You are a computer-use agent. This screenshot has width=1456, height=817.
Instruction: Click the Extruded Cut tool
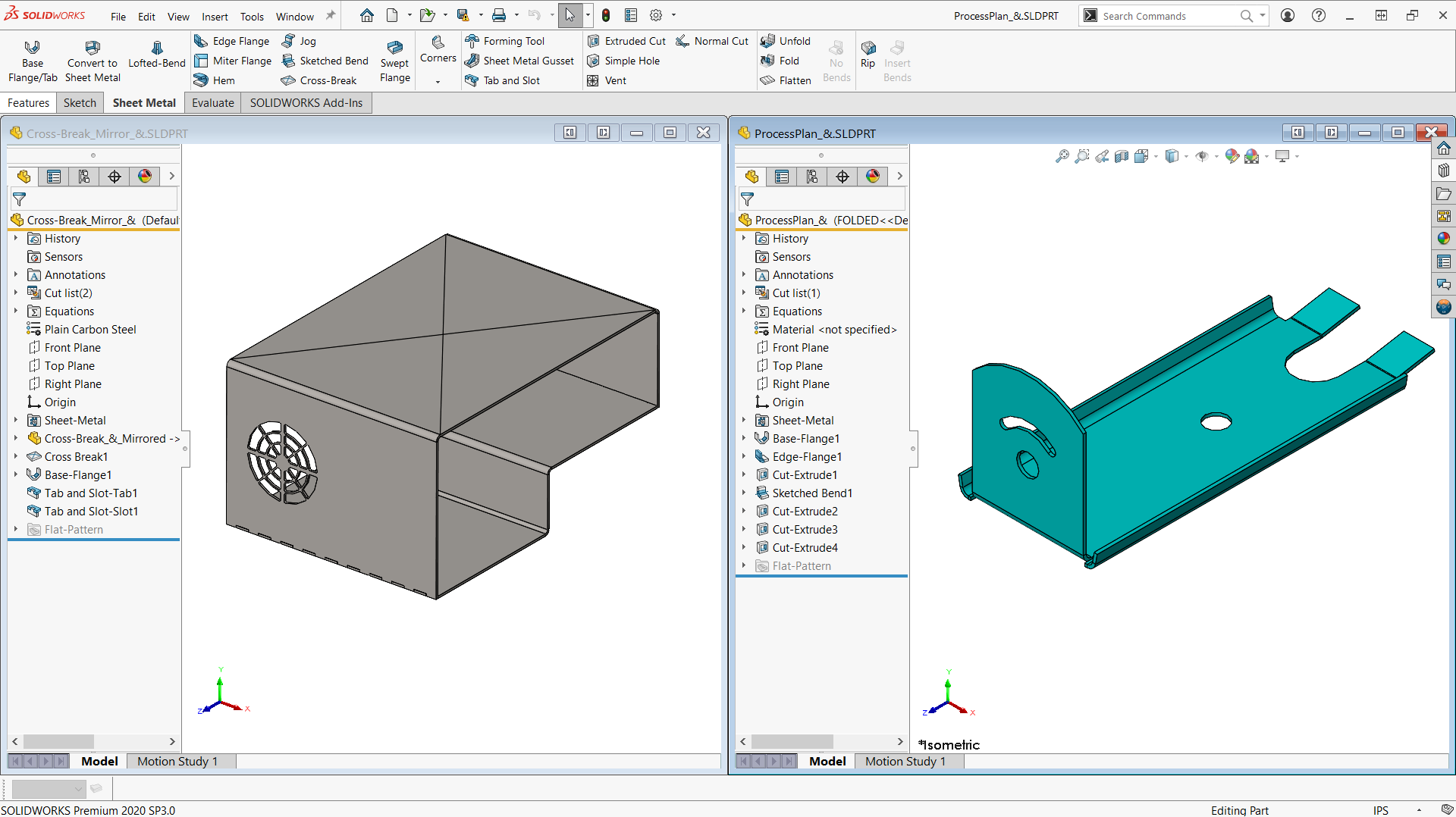[x=626, y=41]
